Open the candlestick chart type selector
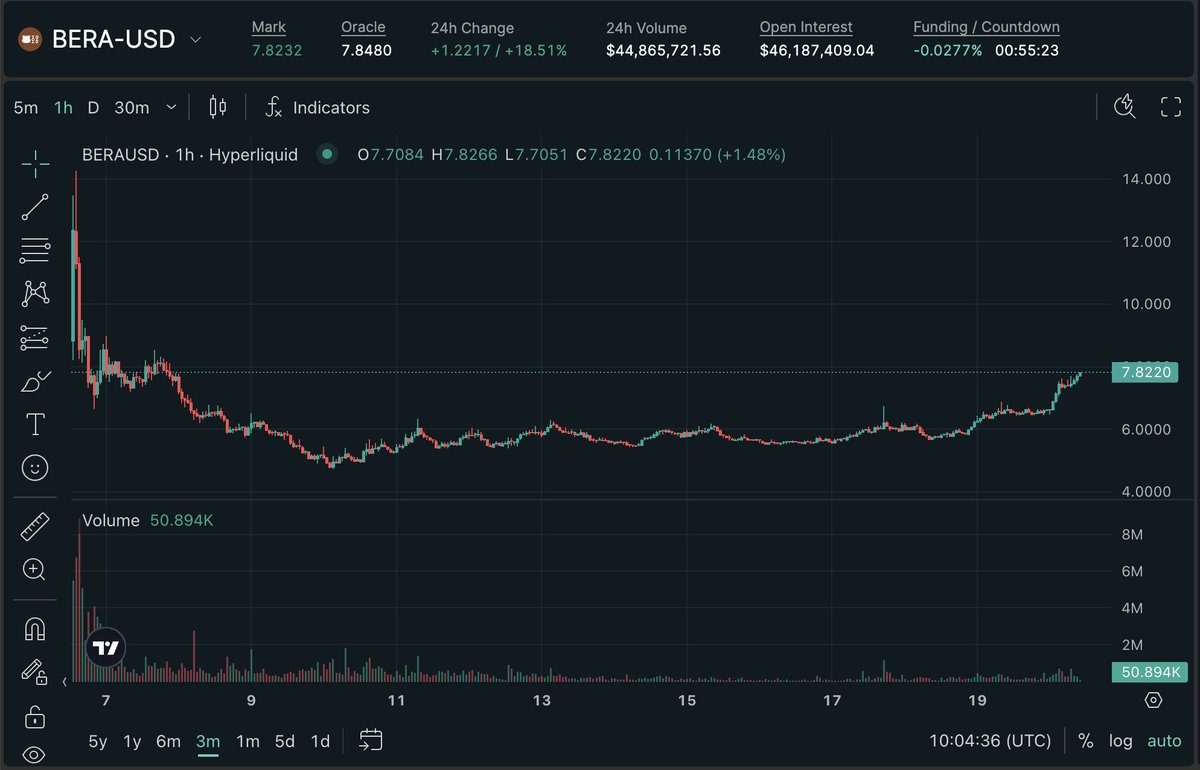The width and height of the screenshot is (1200, 770). pos(218,107)
